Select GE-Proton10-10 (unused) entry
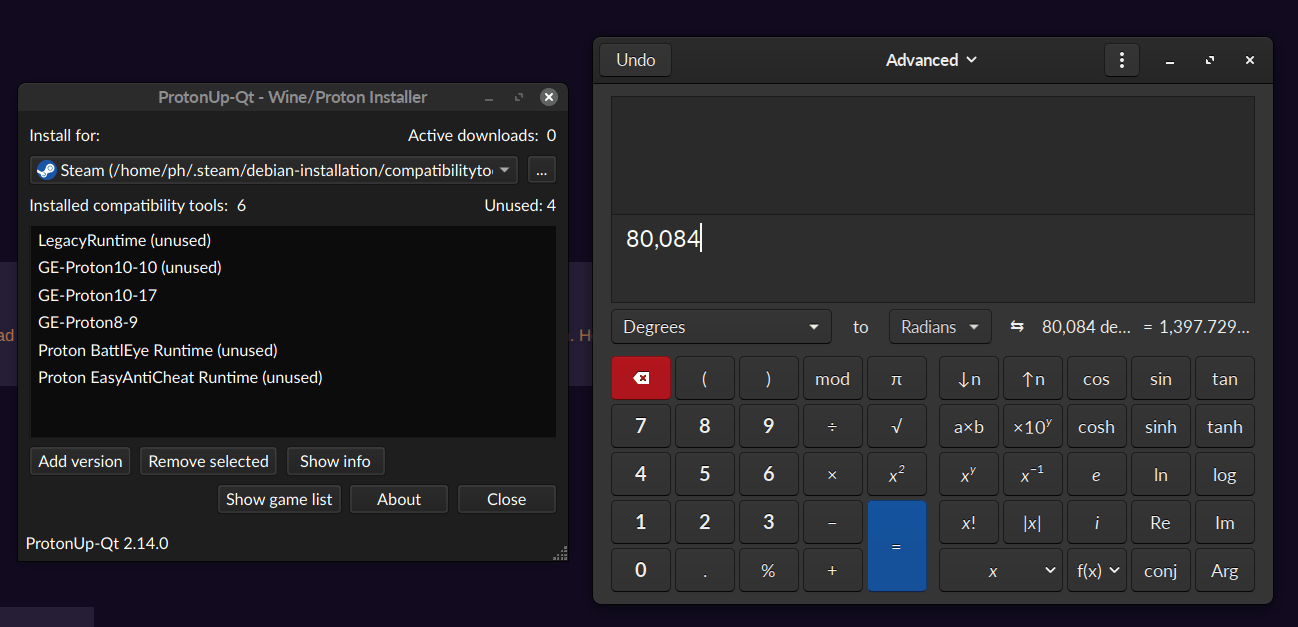 tap(293, 267)
